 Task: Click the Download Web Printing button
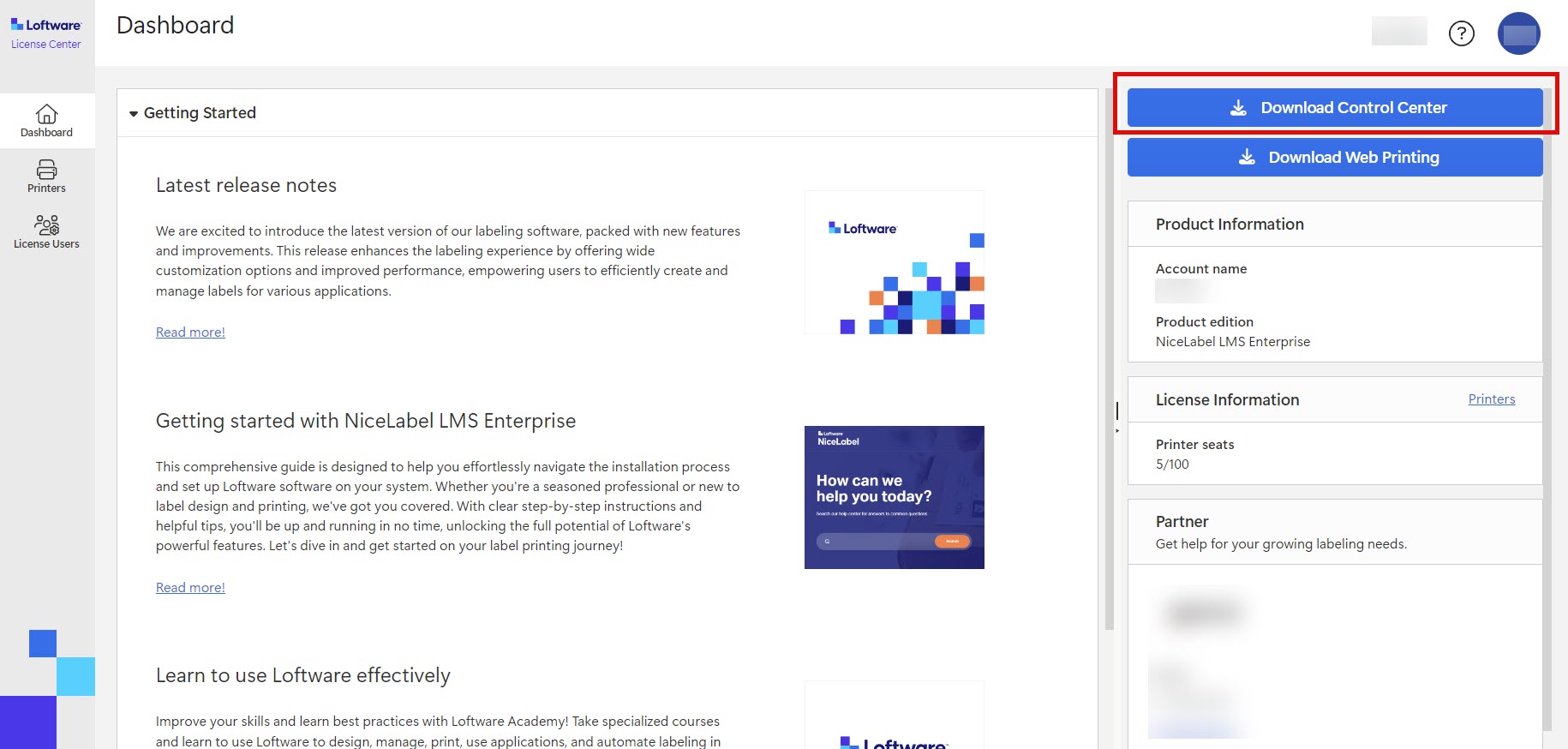point(1335,158)
